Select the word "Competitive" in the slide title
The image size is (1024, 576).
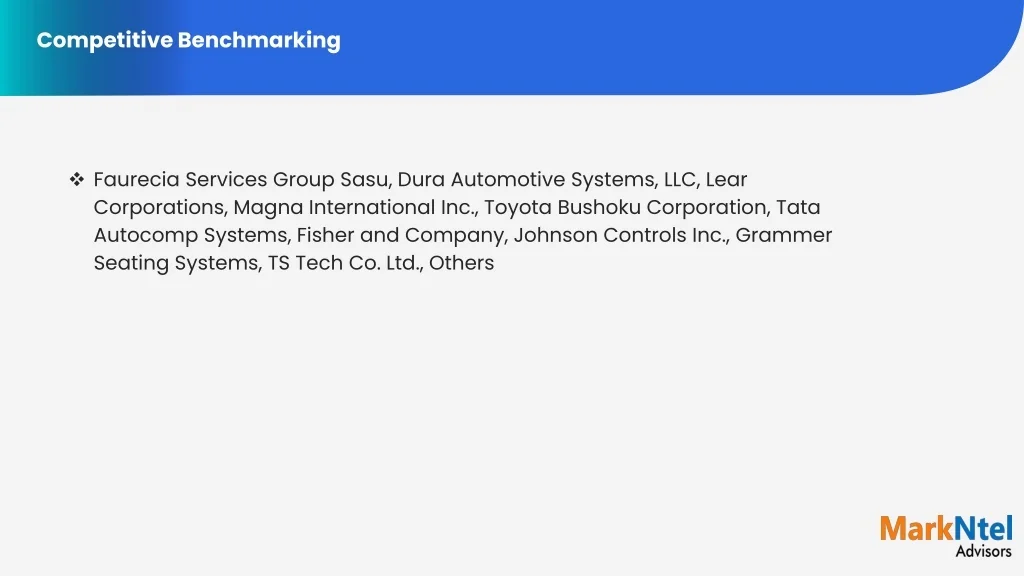pyautogui.click(x=104, y=41)
